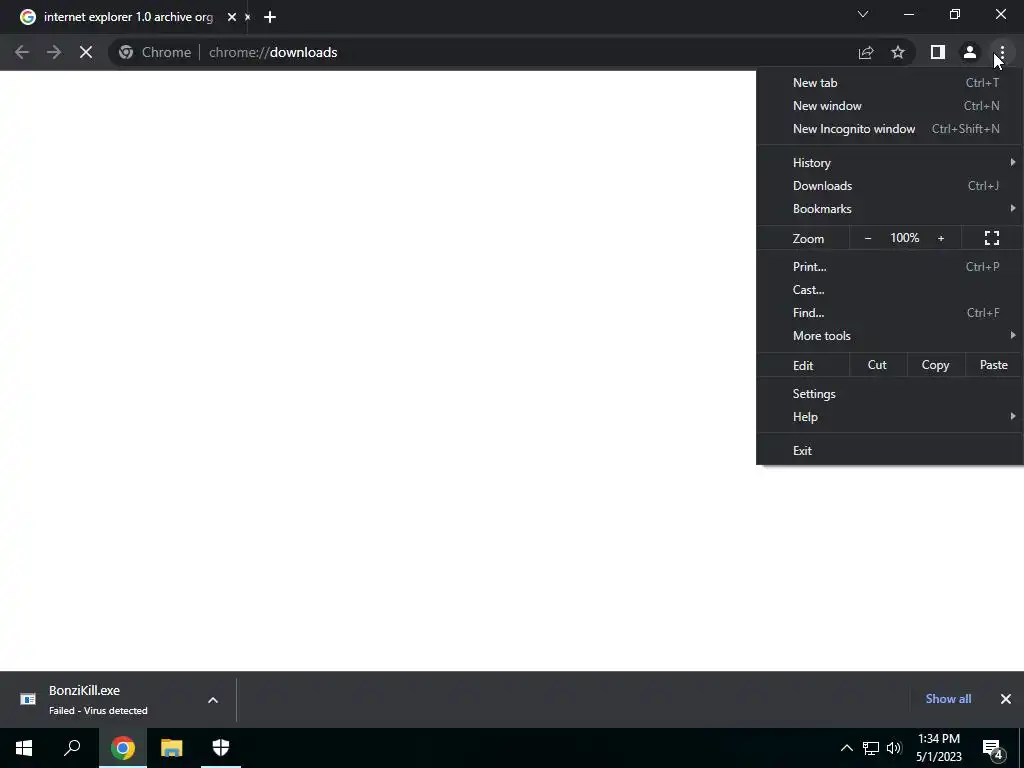Click the chrome://downloads address bar
This screenshot has width=1024, height=768.
click(483, 52)
